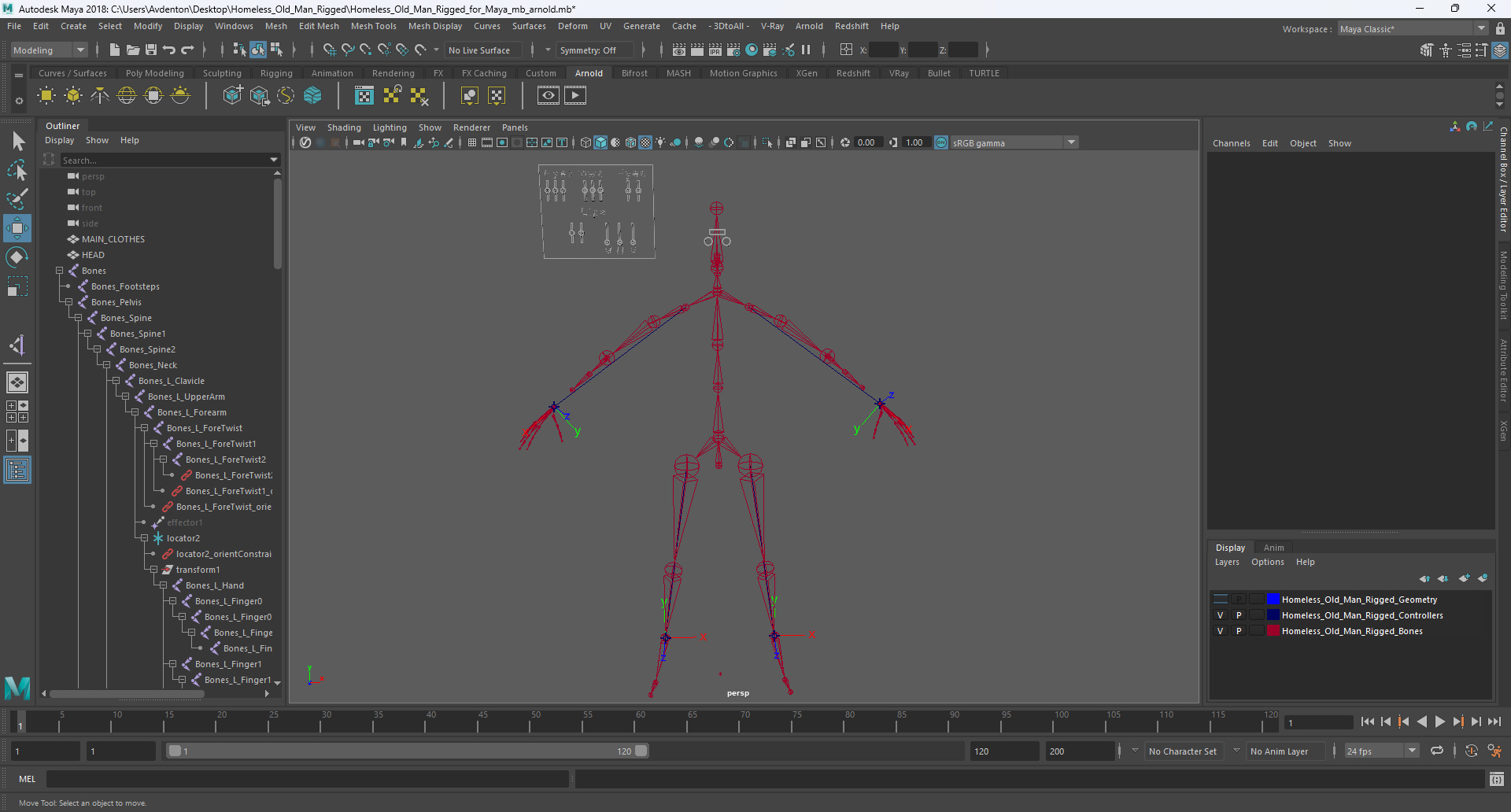Activate the Move tool
The width and height of the screenshot is (1511, 812).
17,228
